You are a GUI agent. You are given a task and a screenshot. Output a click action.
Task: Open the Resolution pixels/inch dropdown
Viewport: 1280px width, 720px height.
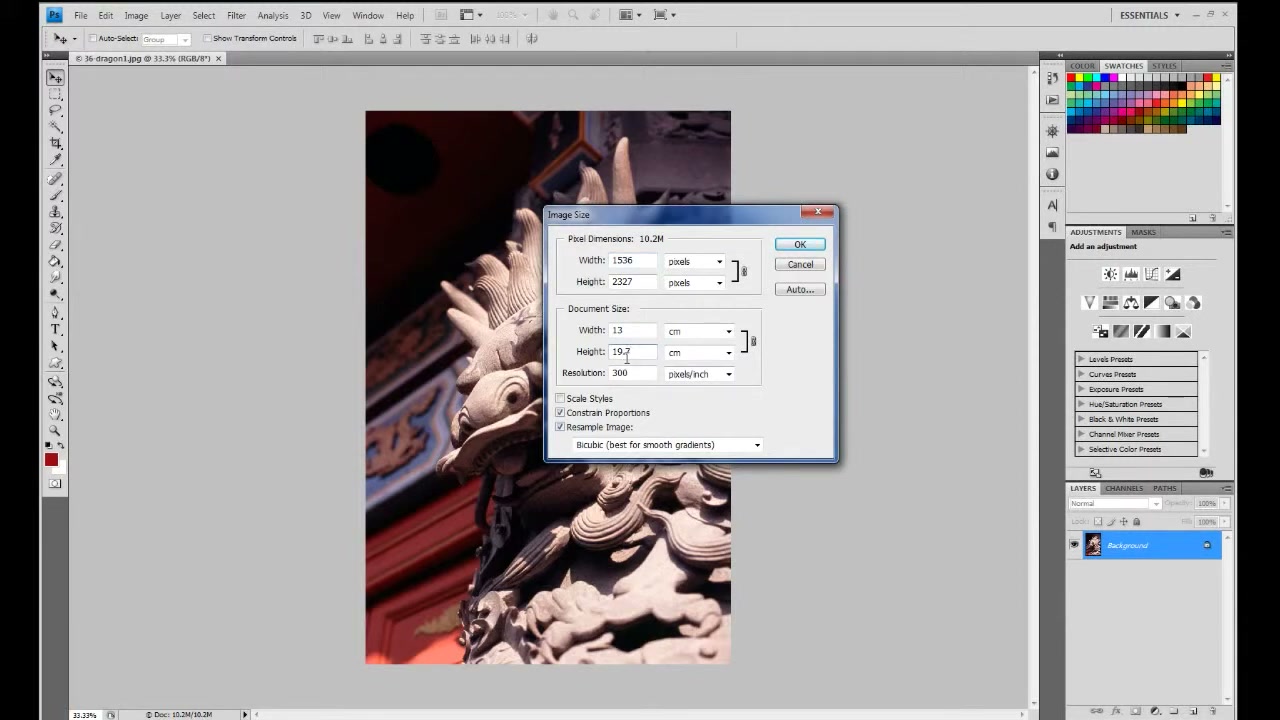tap(700, 374)
